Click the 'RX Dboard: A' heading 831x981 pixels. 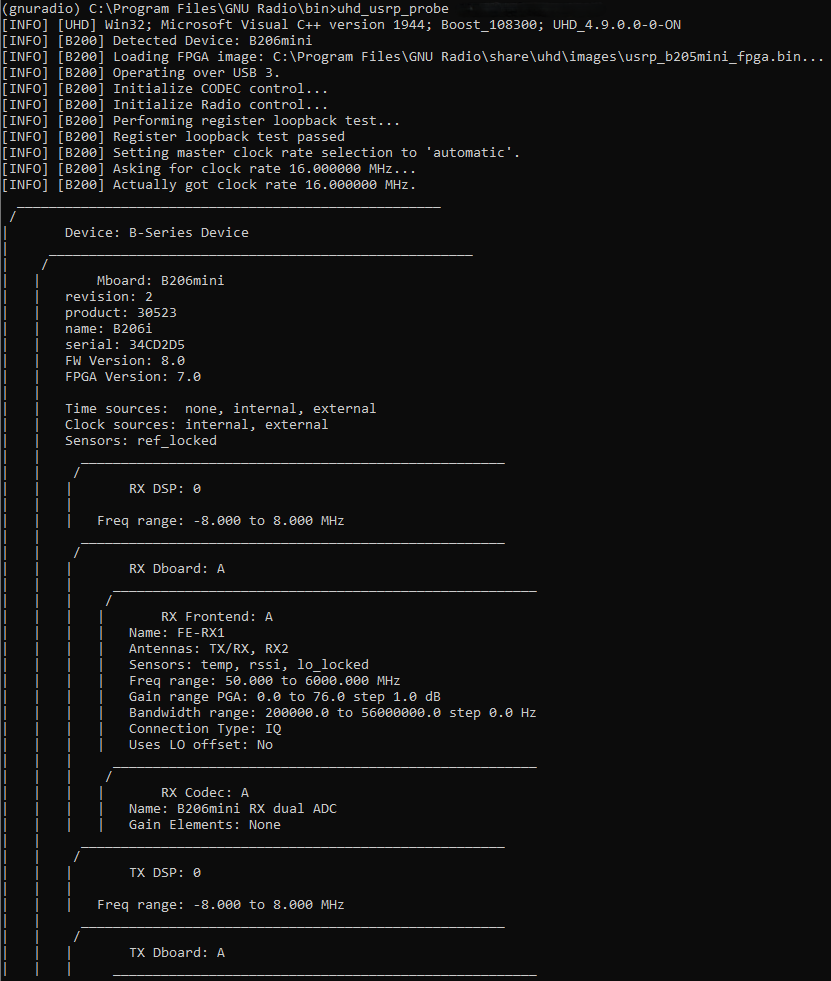(x=177, y=568)
